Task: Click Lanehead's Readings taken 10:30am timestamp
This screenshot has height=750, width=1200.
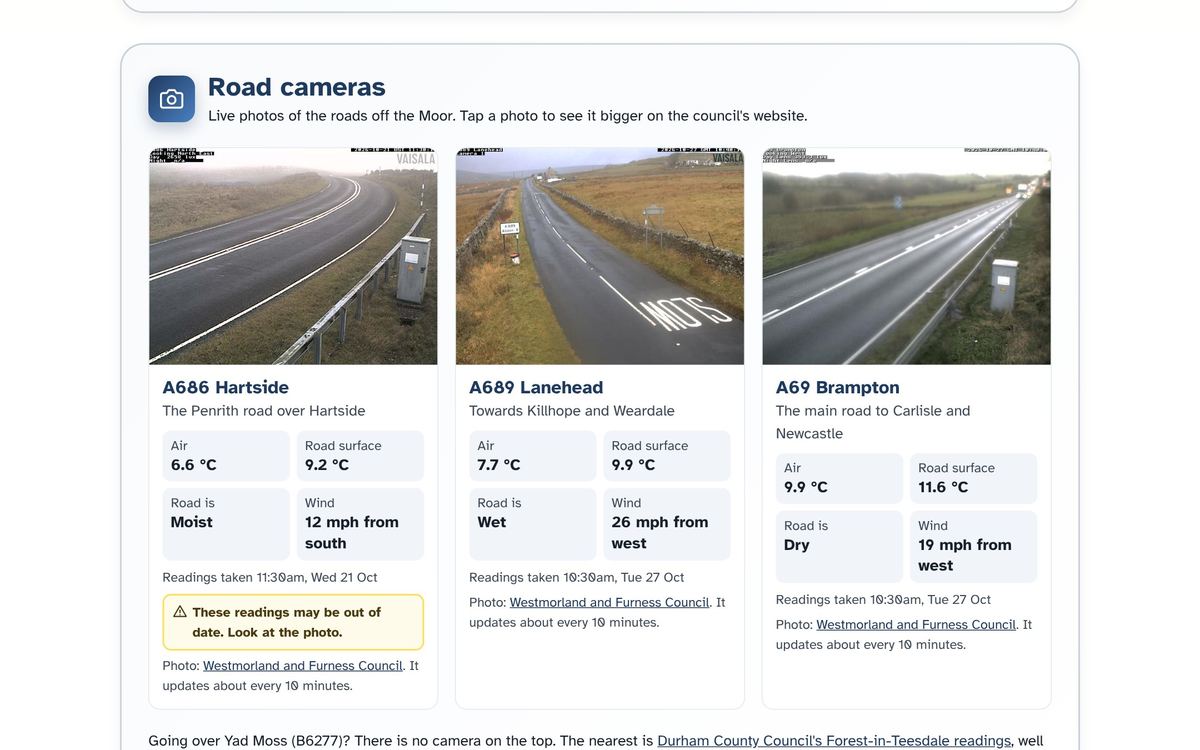Action: [577, 577]
